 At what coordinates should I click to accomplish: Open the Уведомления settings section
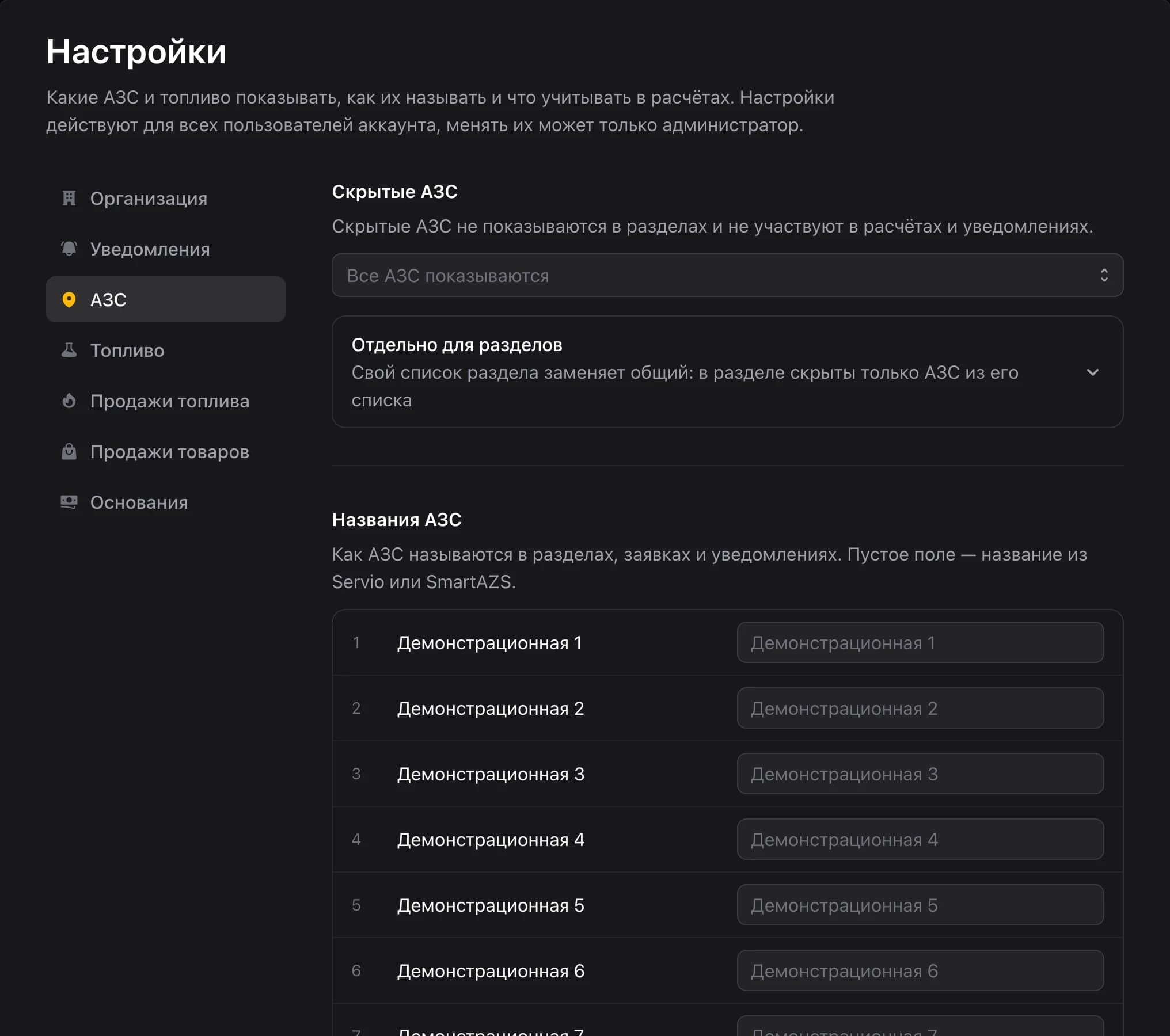(x=166, y=249)
